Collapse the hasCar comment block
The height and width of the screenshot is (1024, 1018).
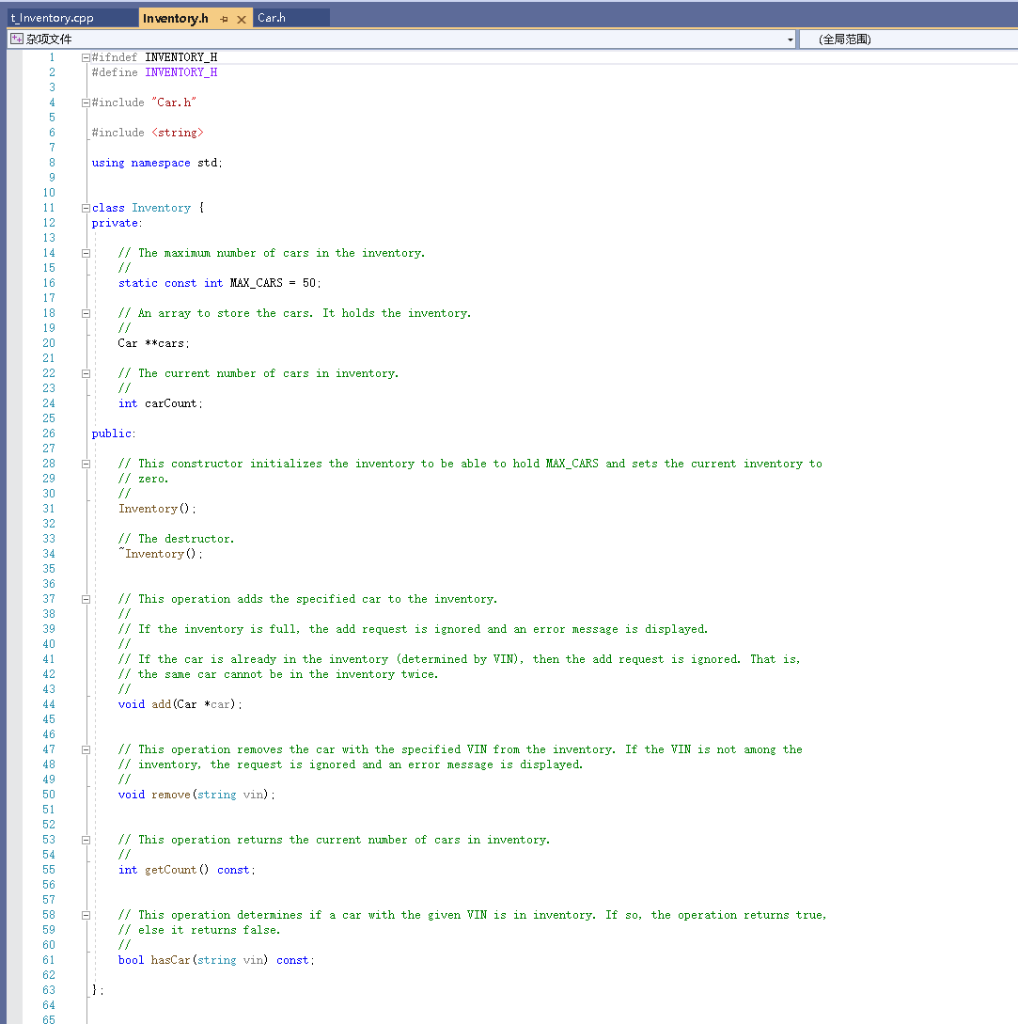click(x=86, y=914)
